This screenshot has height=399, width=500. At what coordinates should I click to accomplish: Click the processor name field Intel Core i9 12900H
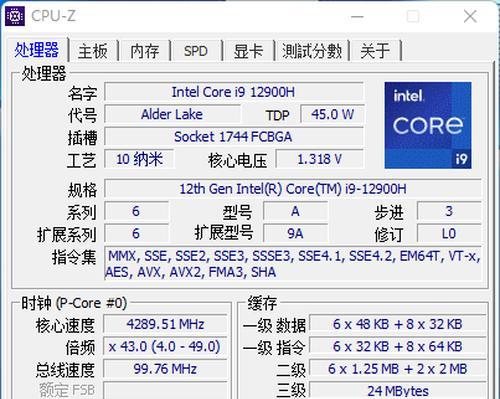(x=234, y=92)
